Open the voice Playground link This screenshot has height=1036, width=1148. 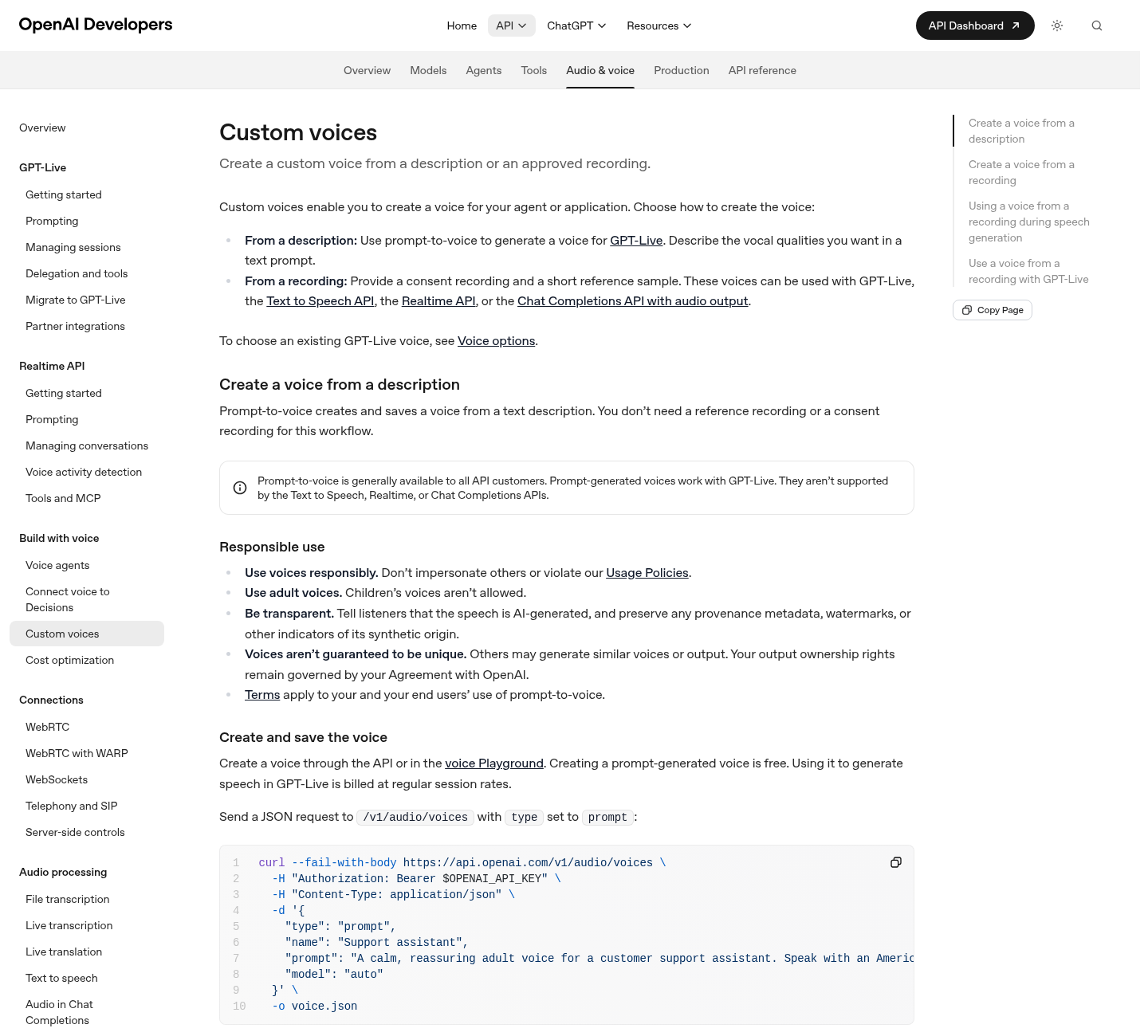(x=494, y=763)
